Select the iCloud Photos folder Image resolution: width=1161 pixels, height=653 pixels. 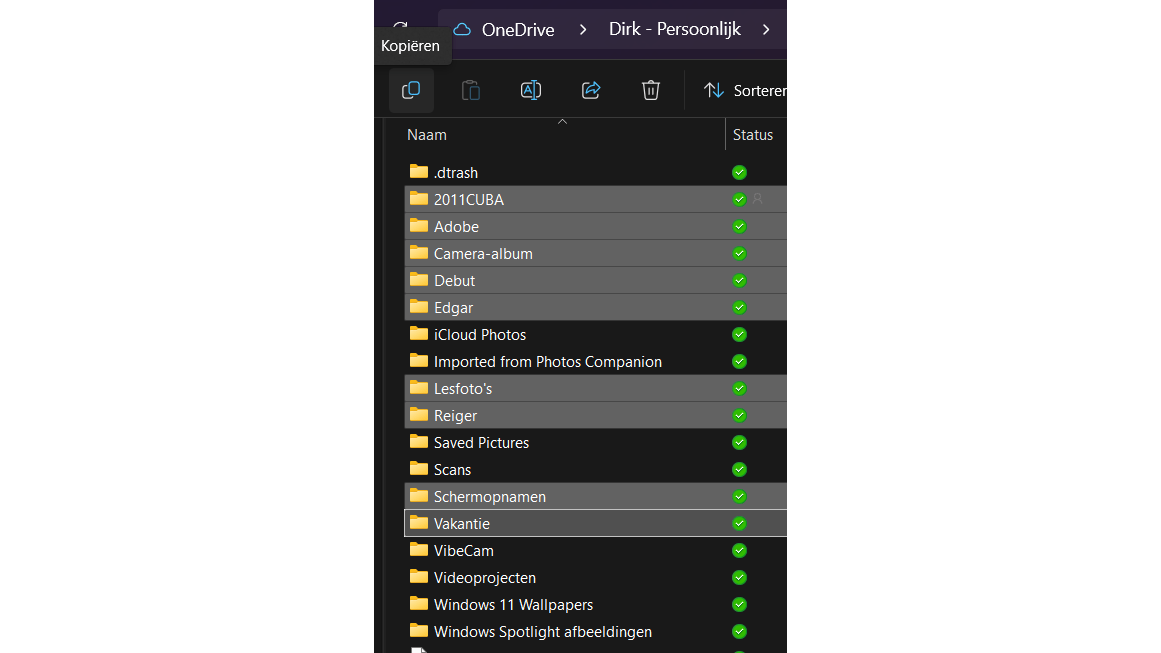click(x=479, y=334)
